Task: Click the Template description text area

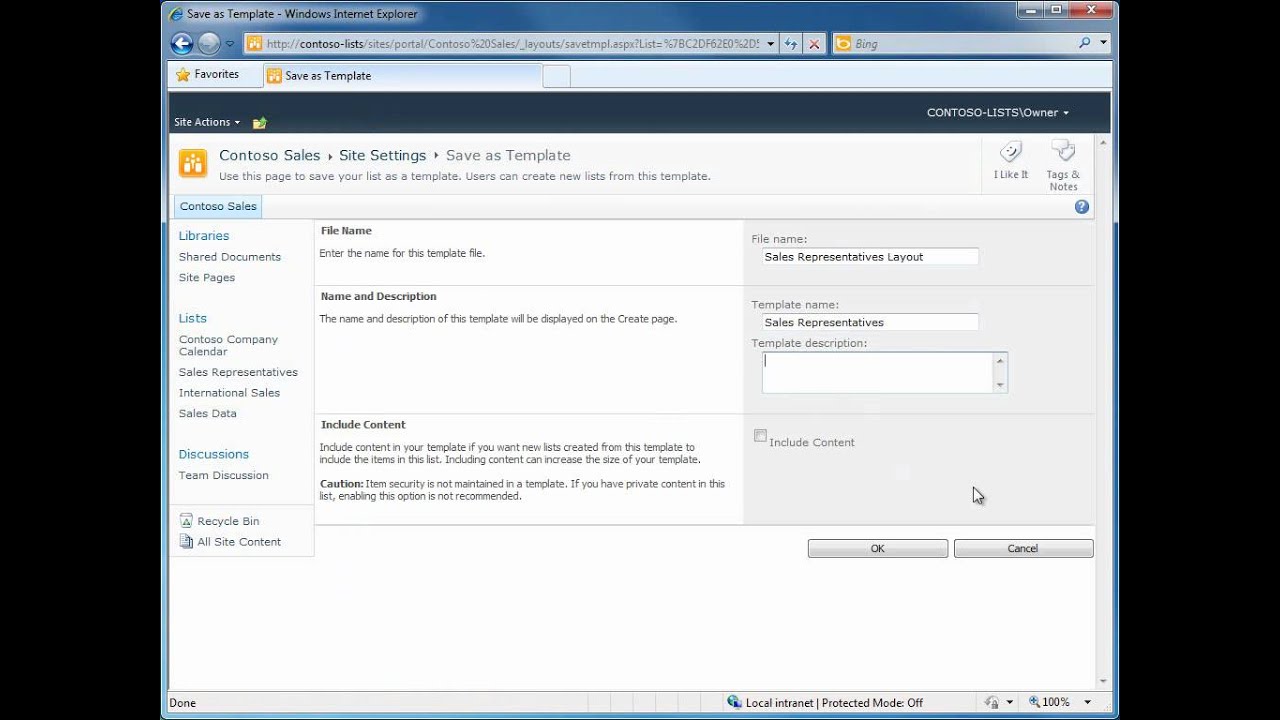Action: (885, 372)
